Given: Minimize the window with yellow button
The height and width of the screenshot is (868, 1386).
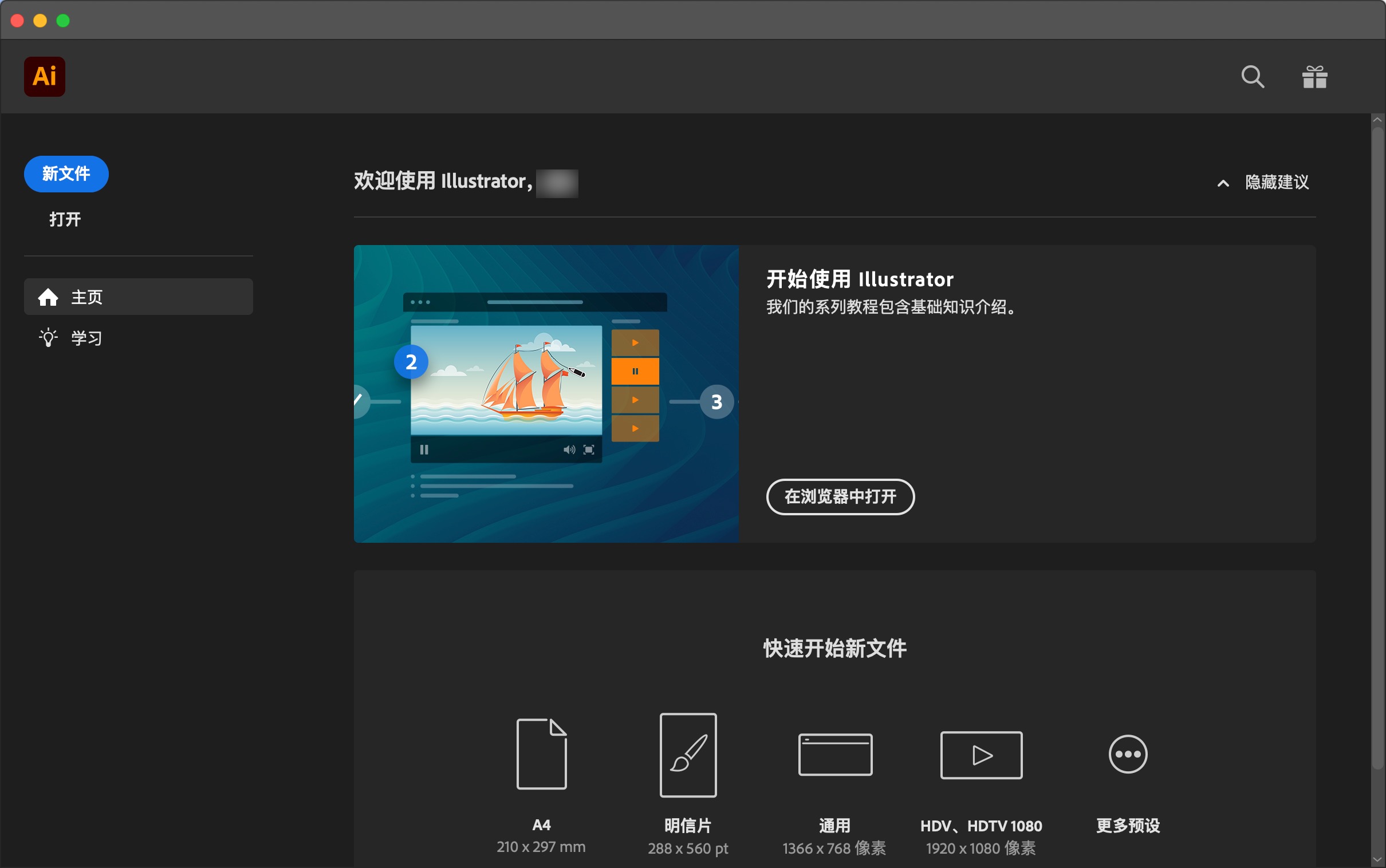Looking at the screenshot, I should tap(40, 21).
